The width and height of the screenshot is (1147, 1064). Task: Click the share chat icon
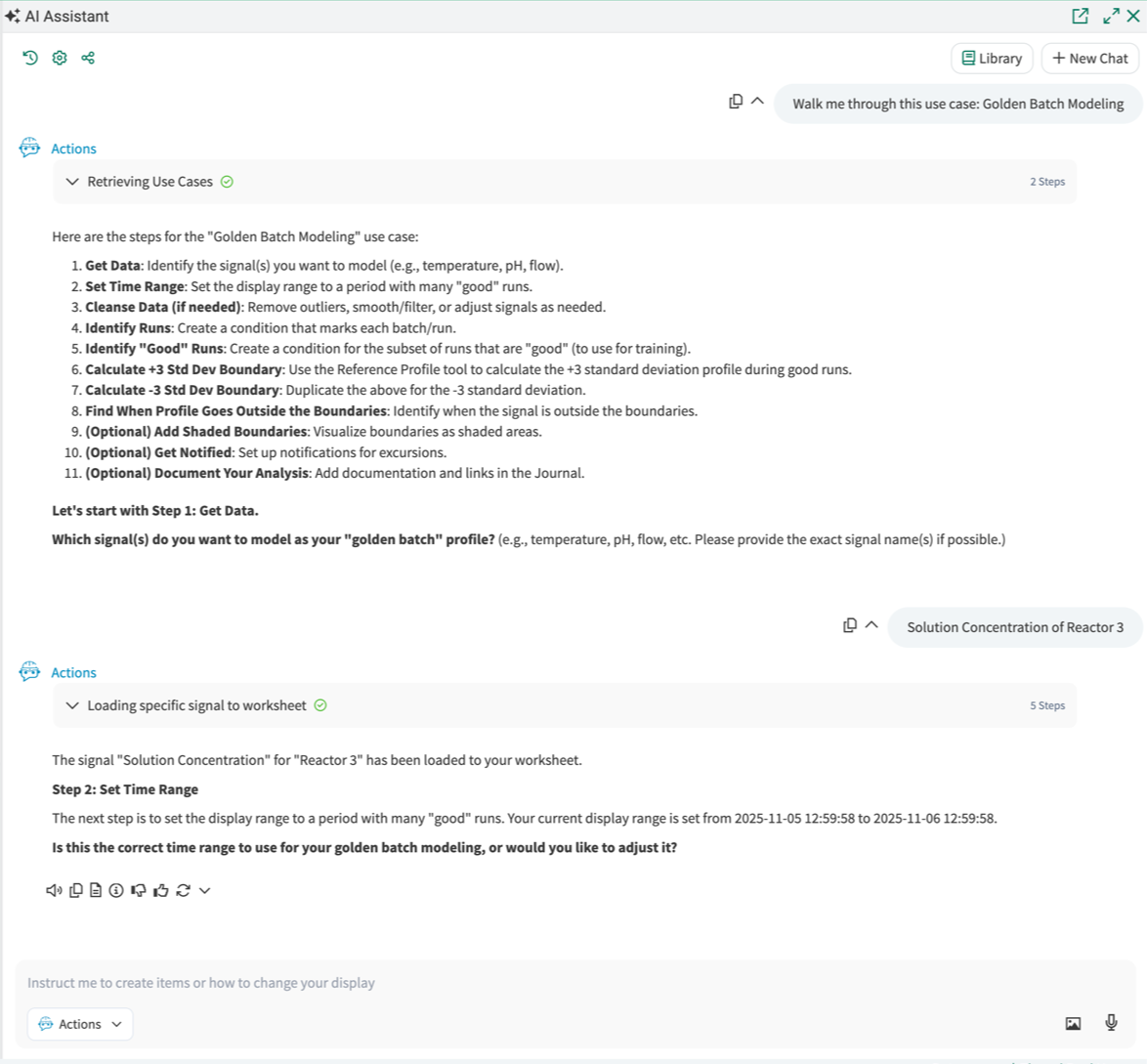pos(88,58)
